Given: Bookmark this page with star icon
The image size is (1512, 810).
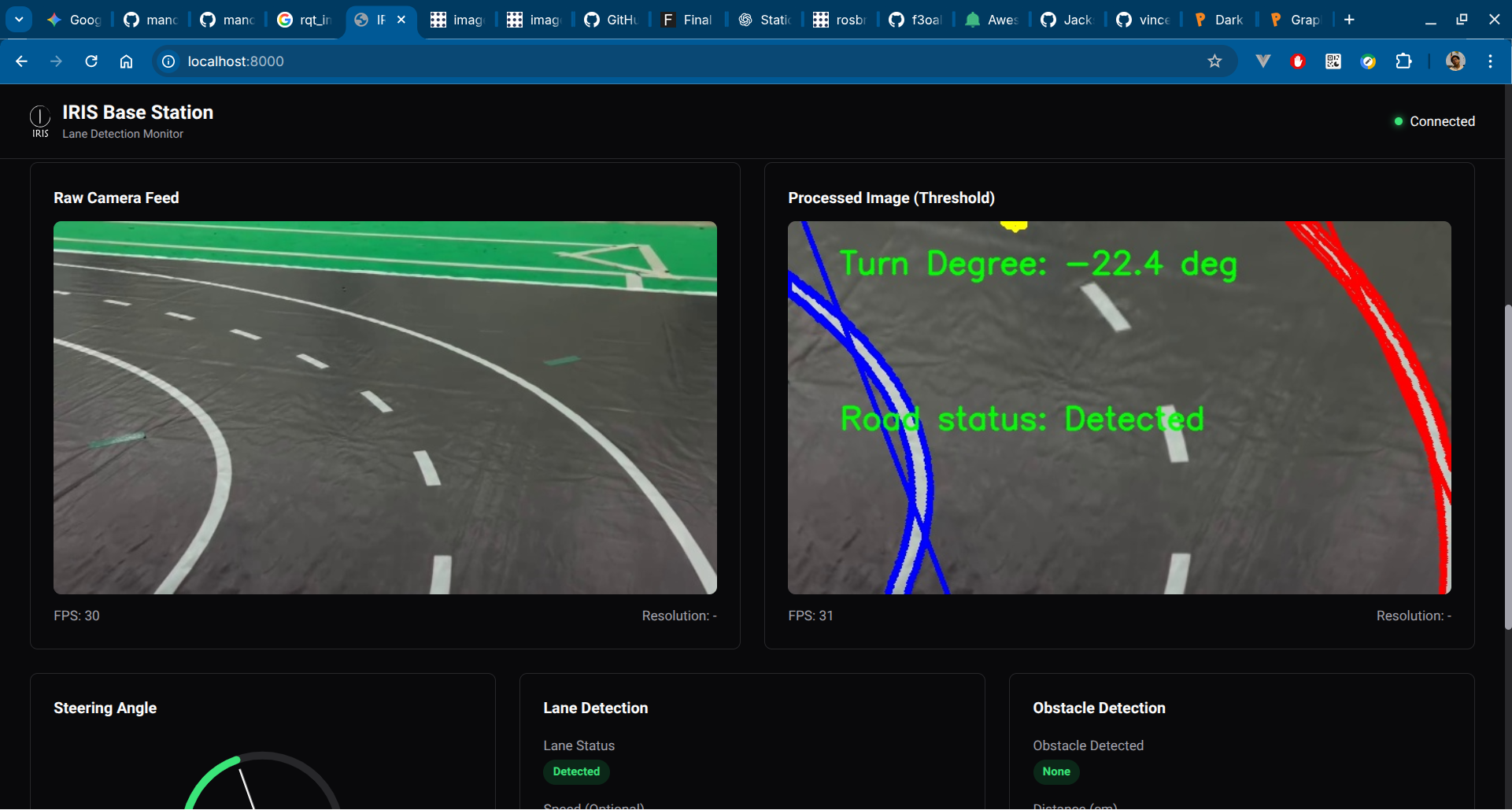Looking at the screenshot, I should (x=1214, y=61).
